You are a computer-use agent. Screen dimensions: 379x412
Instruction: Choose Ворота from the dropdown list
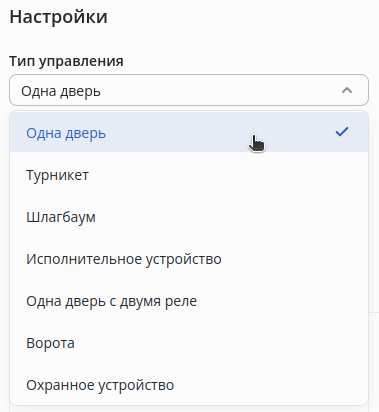(x=189, y=343)
